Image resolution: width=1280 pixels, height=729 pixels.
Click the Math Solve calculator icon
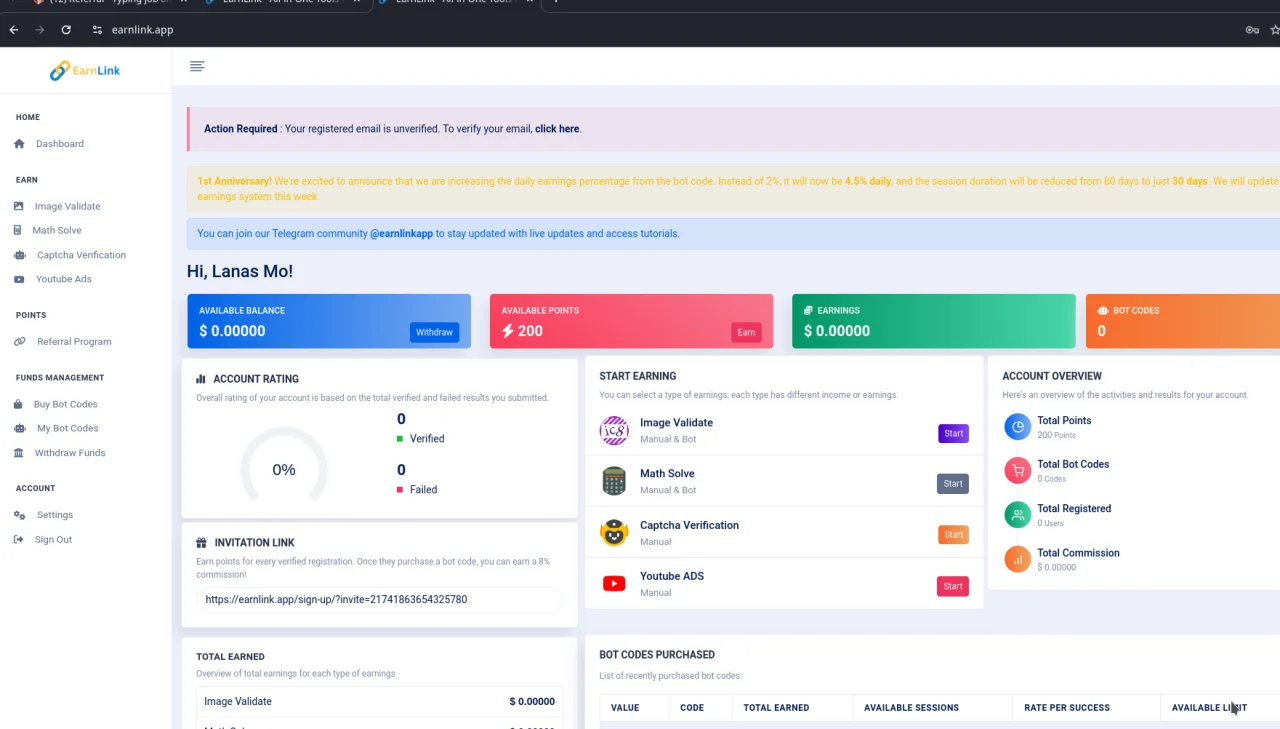[614, 482]
